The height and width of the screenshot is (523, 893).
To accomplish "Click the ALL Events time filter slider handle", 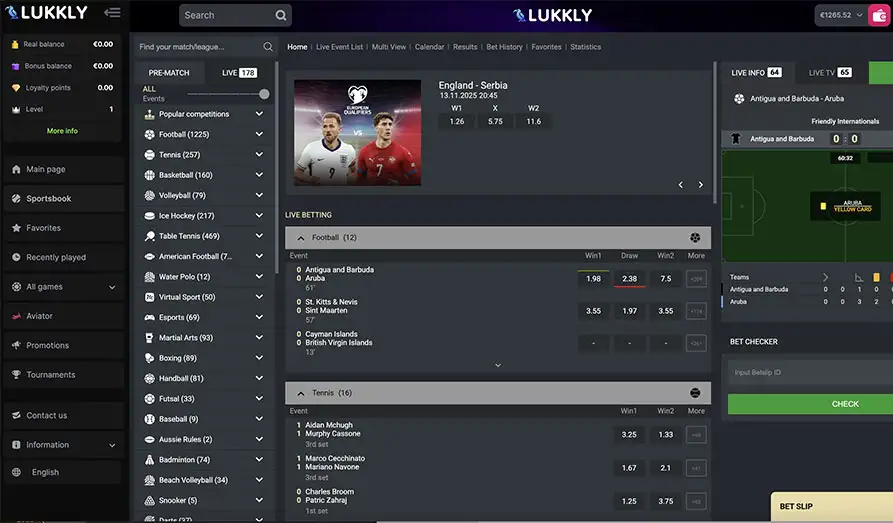I will click(x=264, y=94).
